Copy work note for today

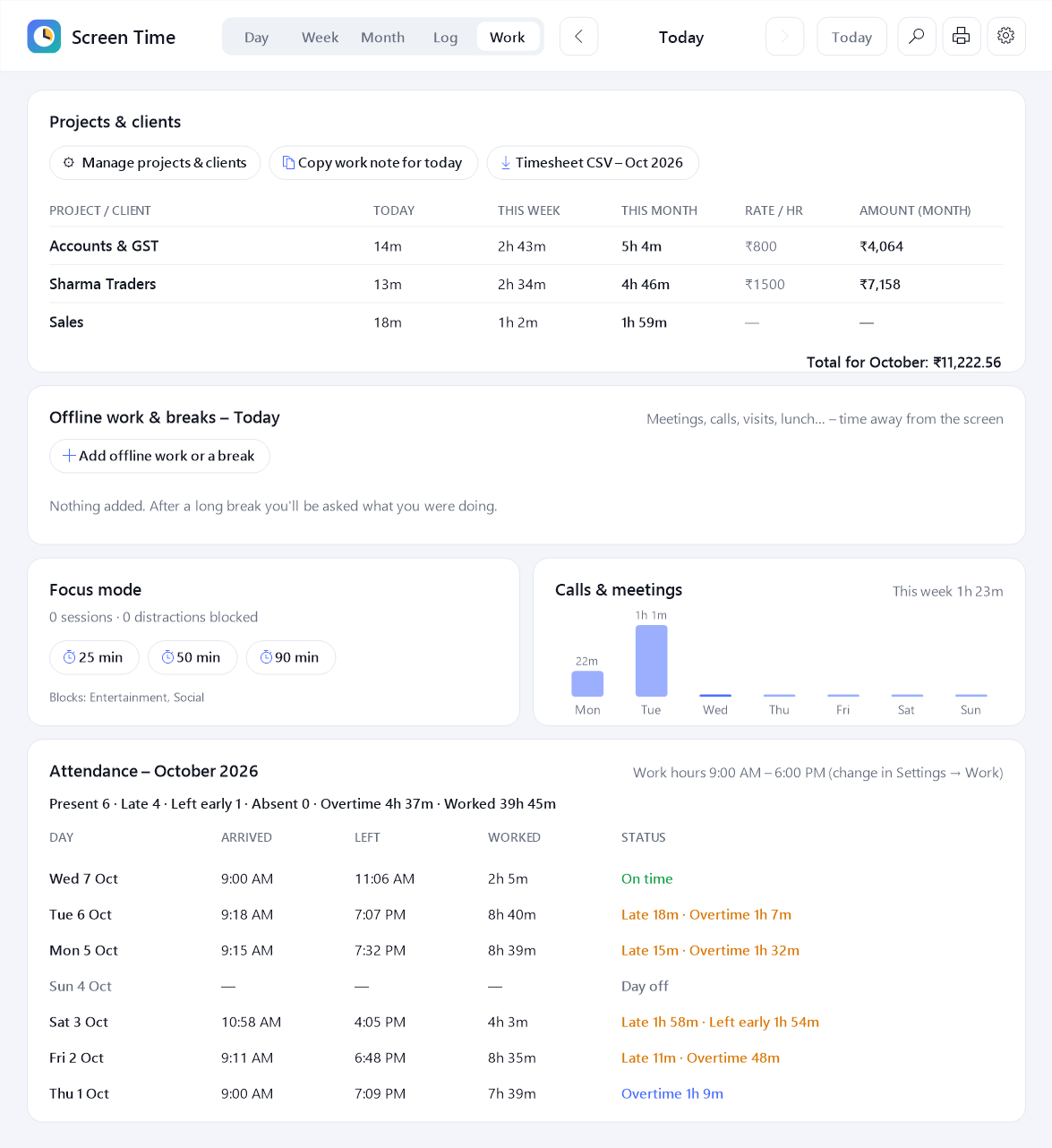click(x=373, y=163)
